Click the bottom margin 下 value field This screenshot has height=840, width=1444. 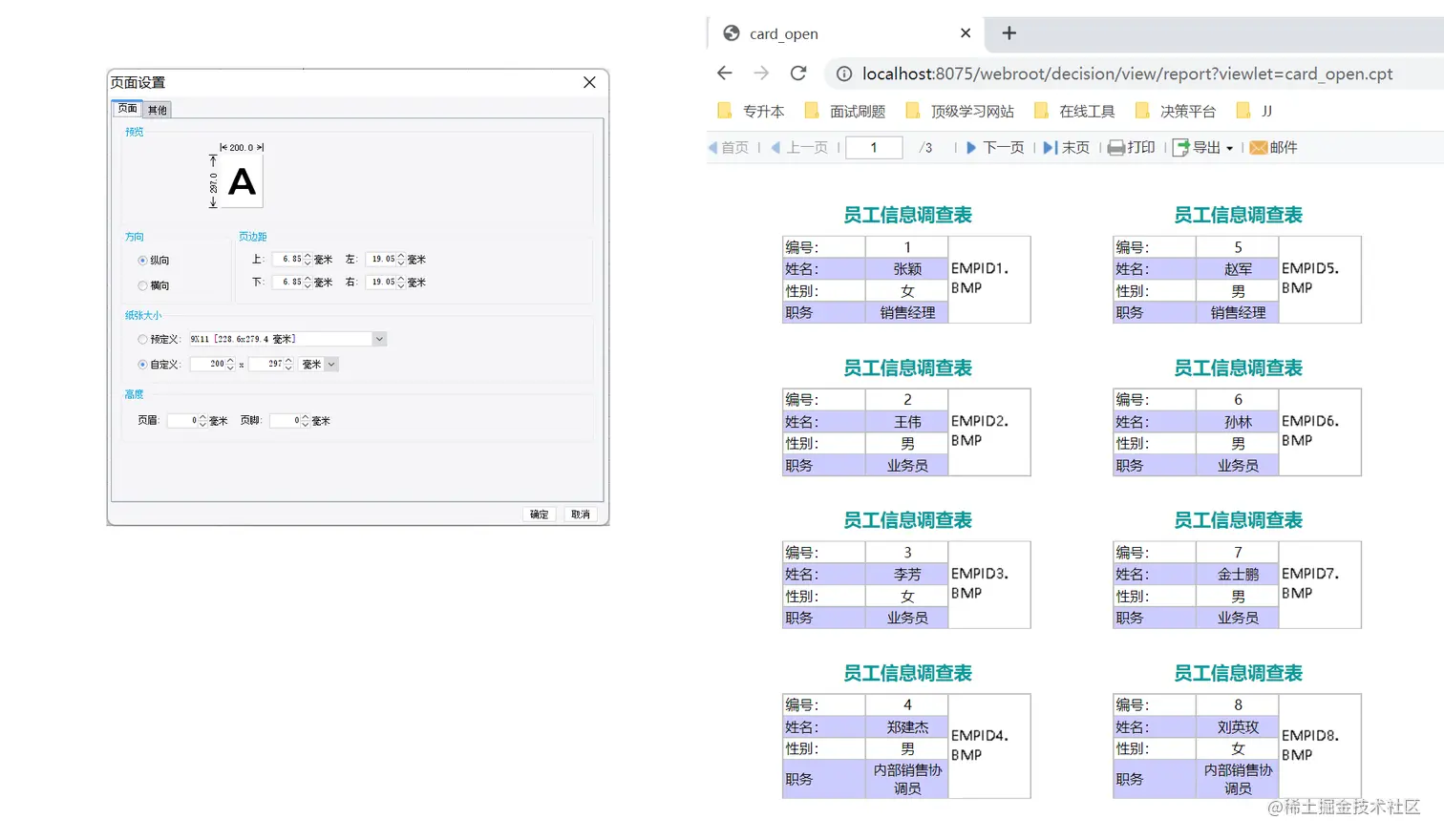coord(287,282)
